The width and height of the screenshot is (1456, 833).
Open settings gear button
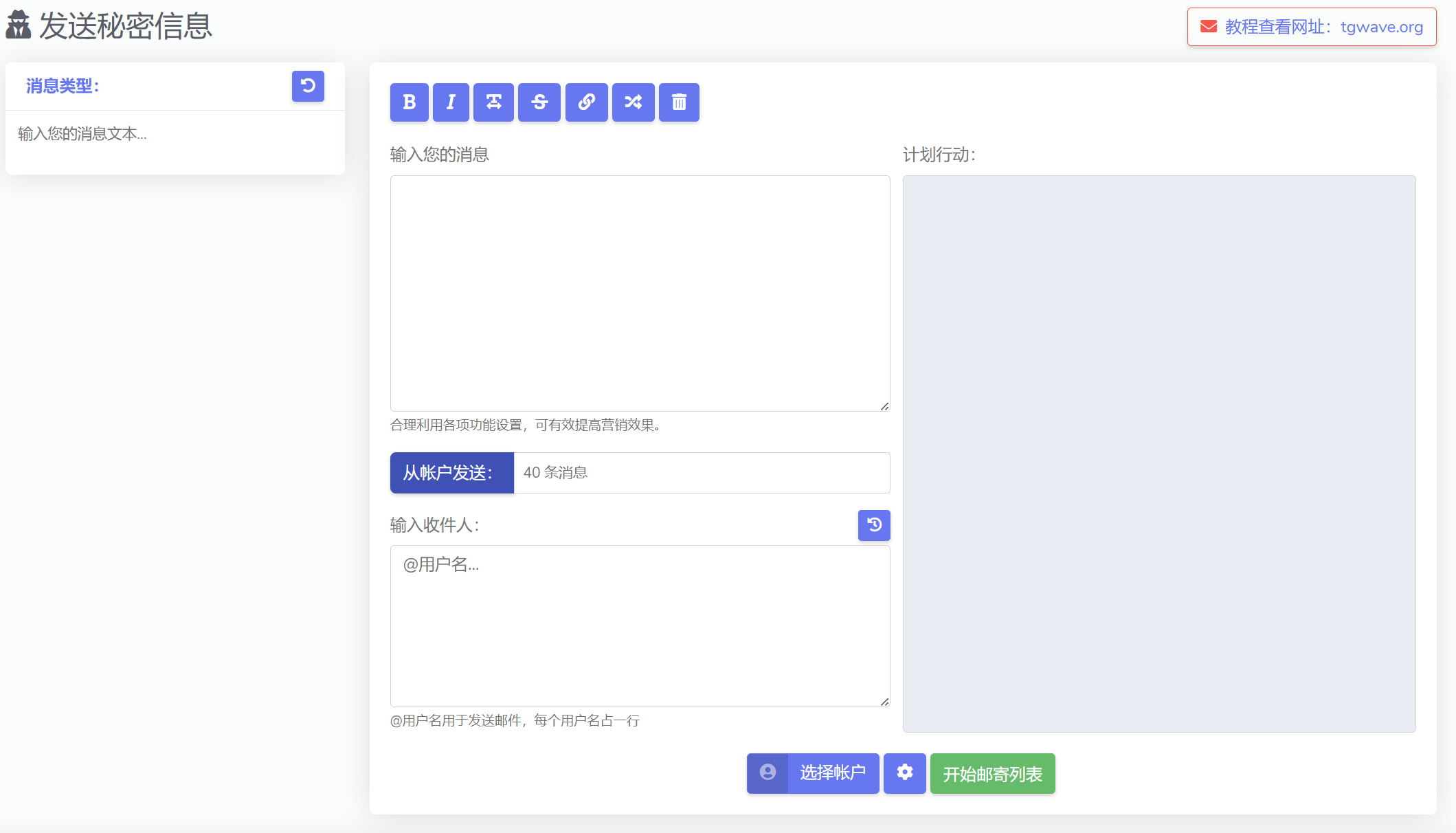pos(904,773)
